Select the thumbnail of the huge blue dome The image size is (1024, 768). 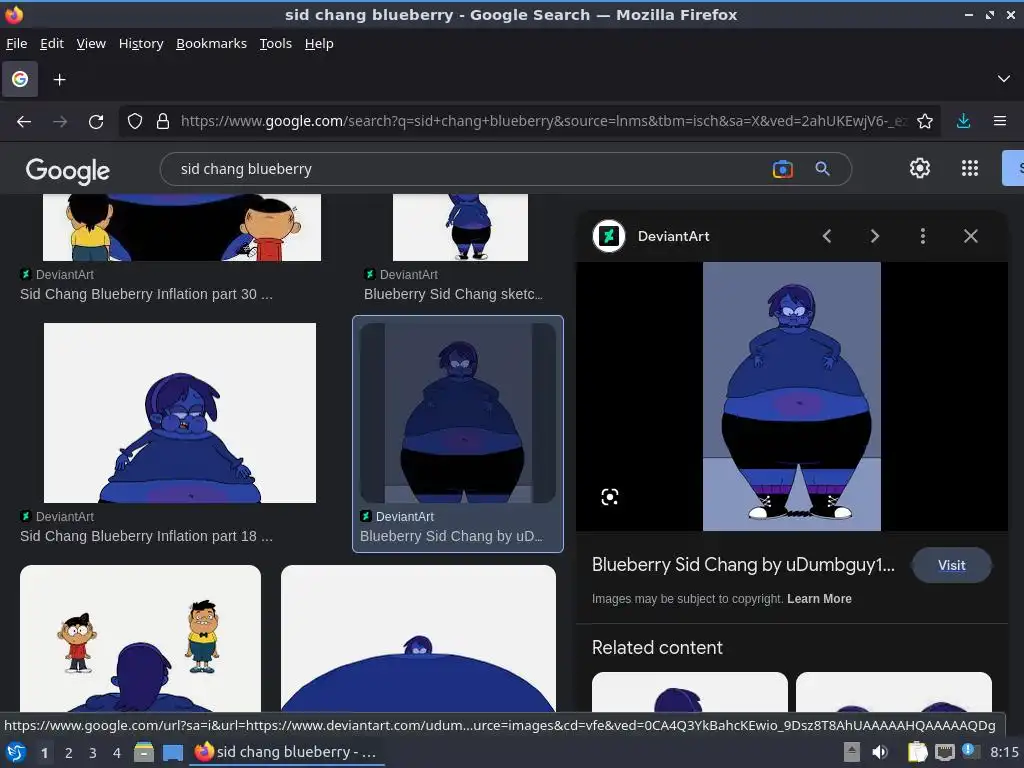click(418, 639)
